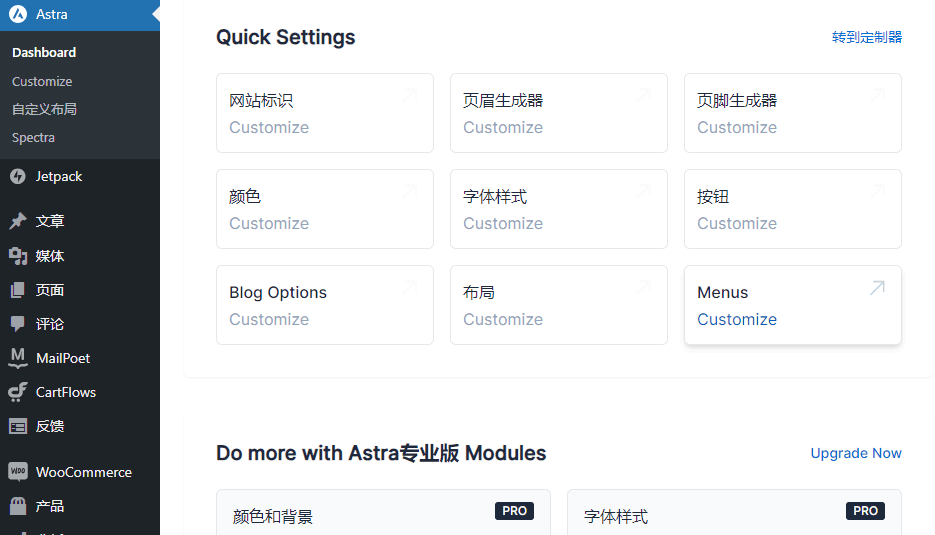Viewport: 935px width, 535px height.
Task: Click the MailPoet M icon
Action: click(18, 358)
